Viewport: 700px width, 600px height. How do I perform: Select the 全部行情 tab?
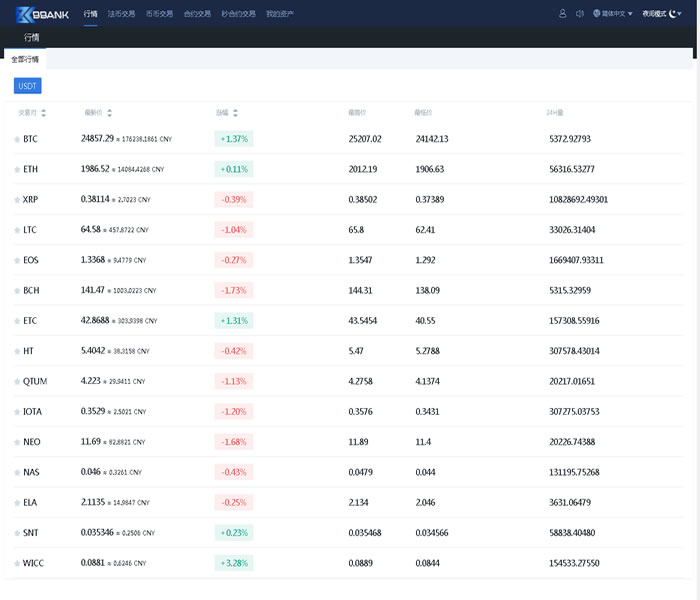25,59
